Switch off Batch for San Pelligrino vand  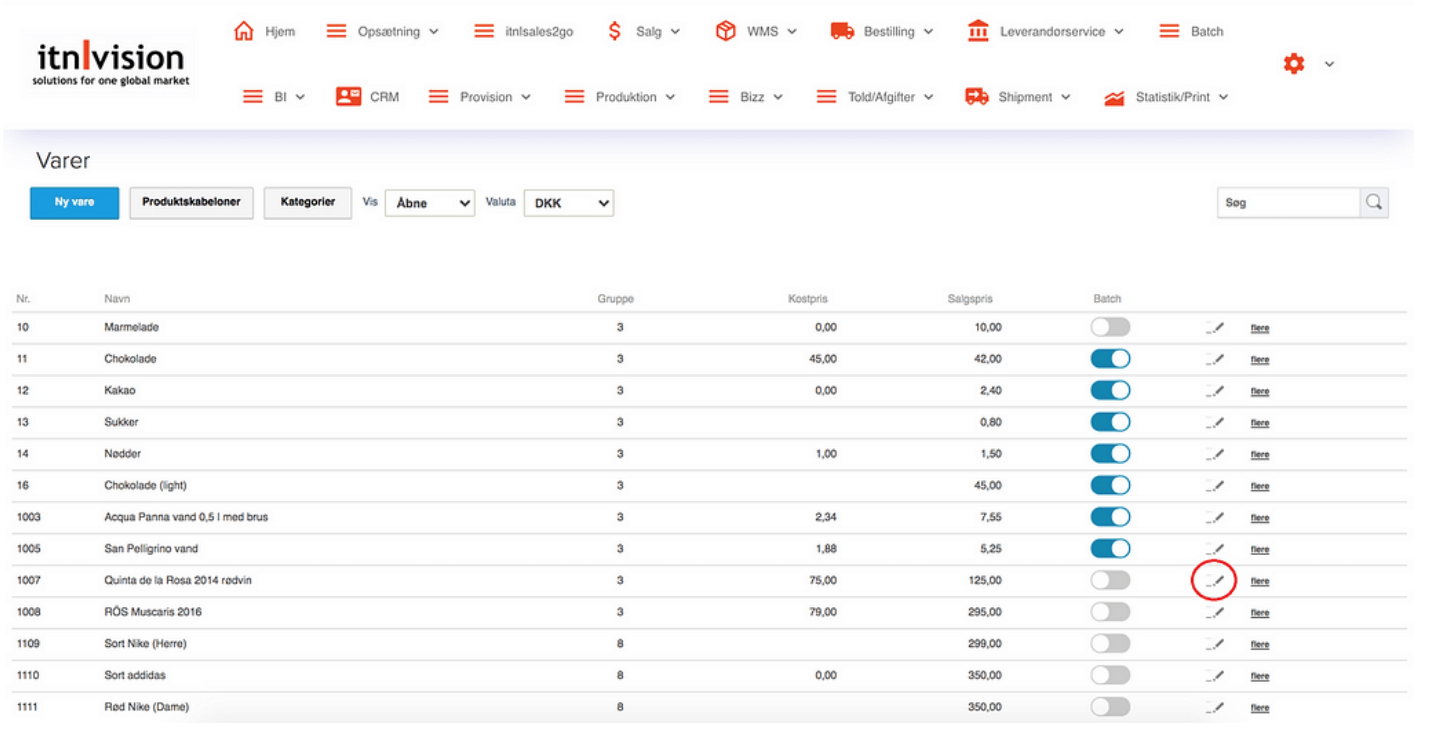(1110, 548)
